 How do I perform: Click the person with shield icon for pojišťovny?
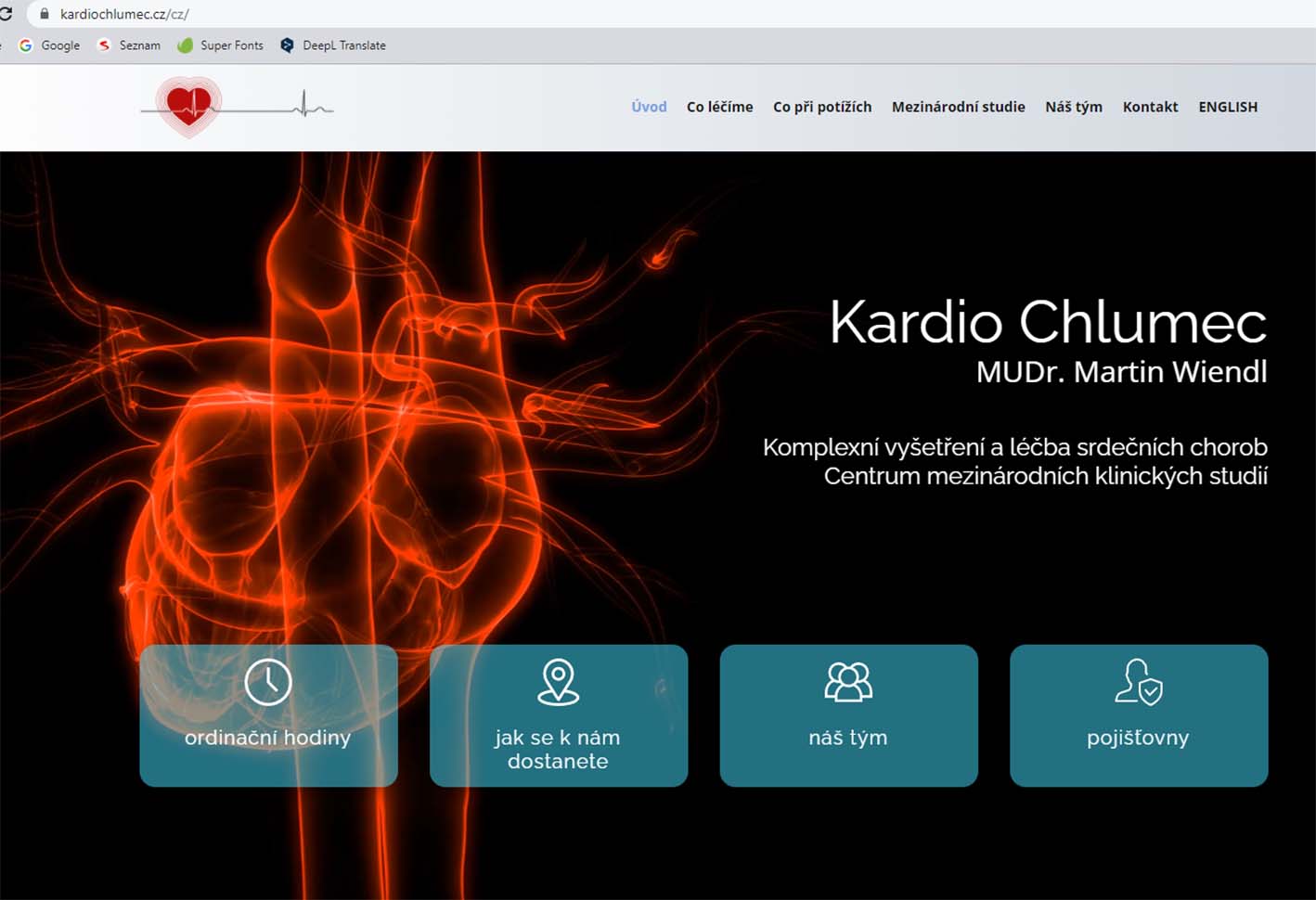tap(1139, 682)
